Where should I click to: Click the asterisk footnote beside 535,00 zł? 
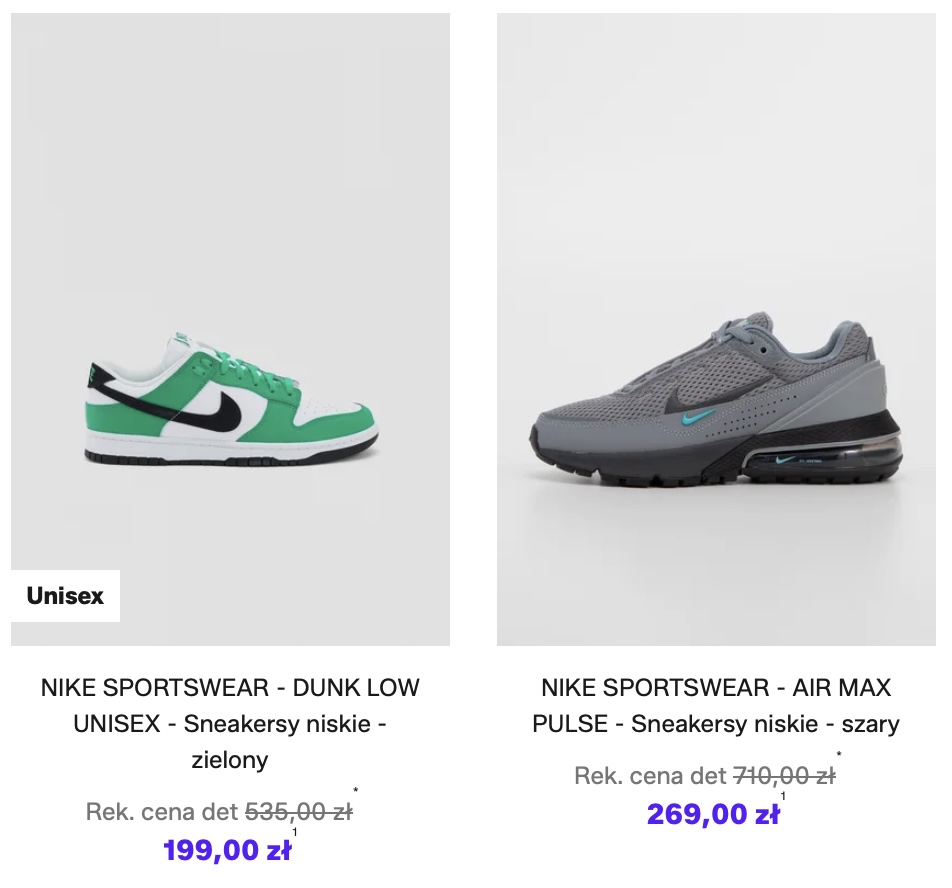pos(356,790)
